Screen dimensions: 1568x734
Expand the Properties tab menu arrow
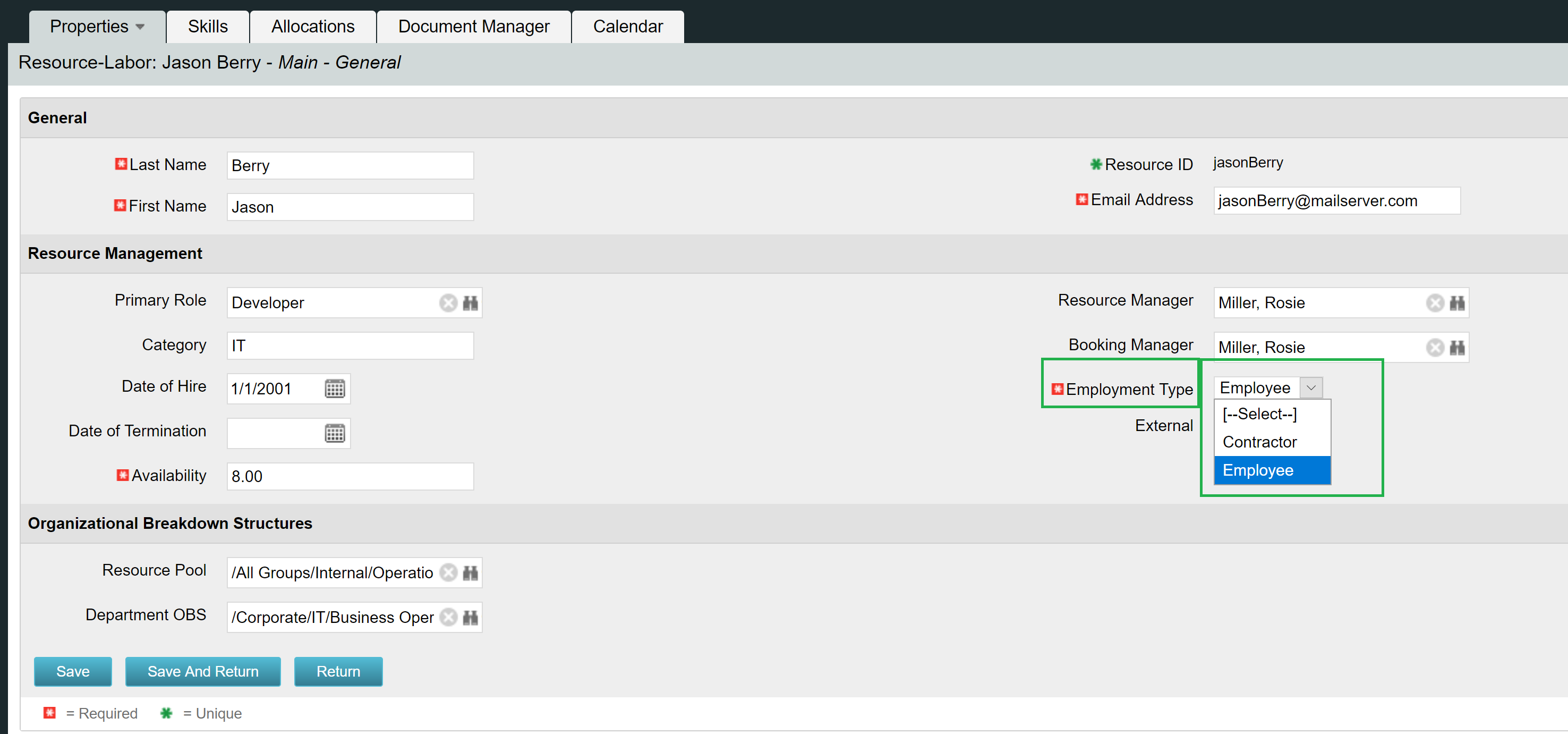(x=140, y=27)
